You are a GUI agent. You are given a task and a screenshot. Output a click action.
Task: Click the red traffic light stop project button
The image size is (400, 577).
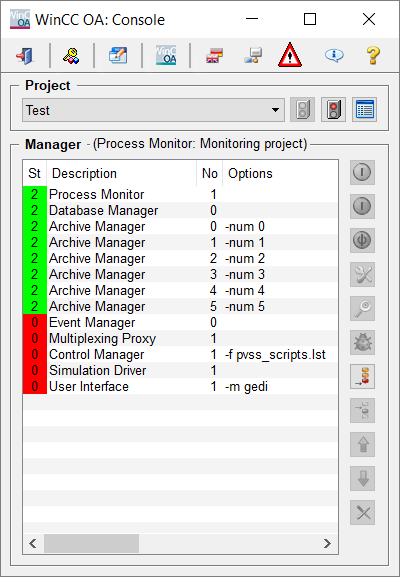[x=333, y=110]
